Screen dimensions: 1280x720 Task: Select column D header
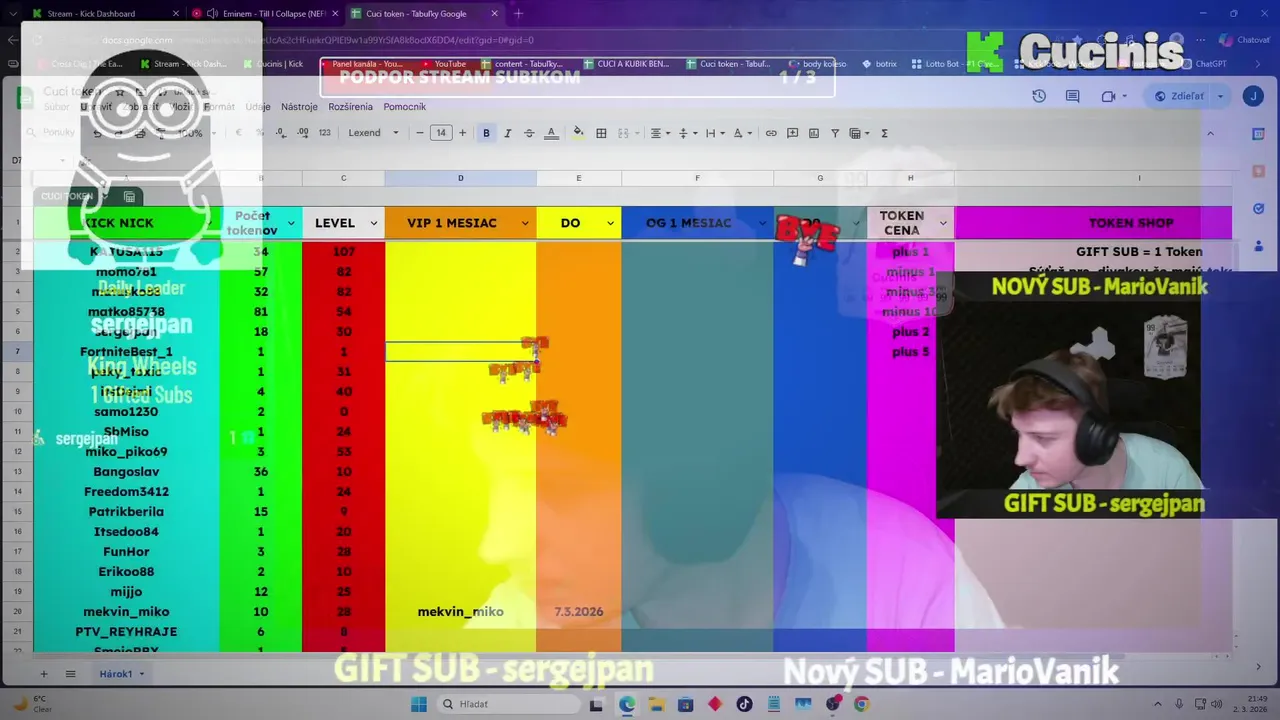(x=460, y=178)
